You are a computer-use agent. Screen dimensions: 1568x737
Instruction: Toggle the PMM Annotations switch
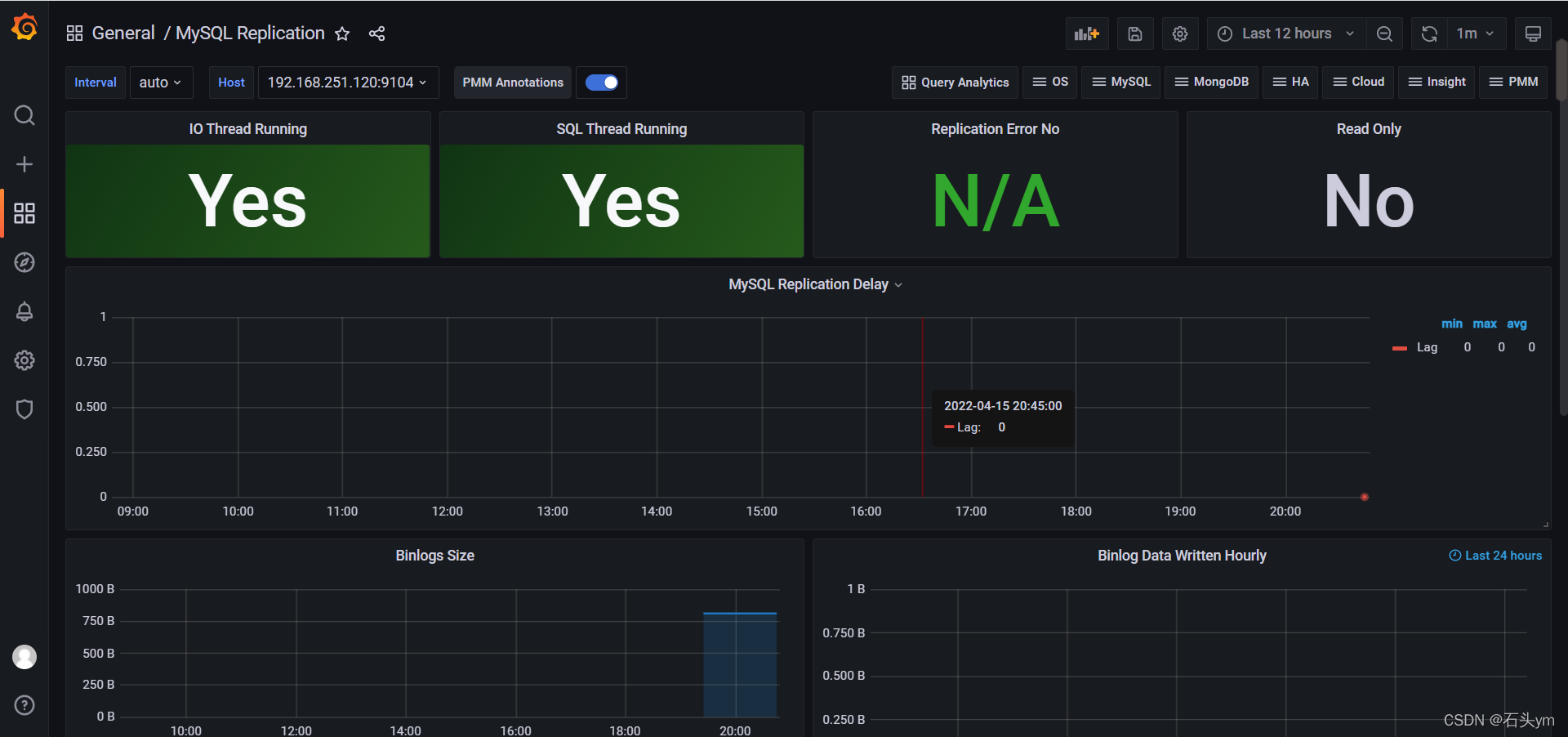(x=602, y=83)
